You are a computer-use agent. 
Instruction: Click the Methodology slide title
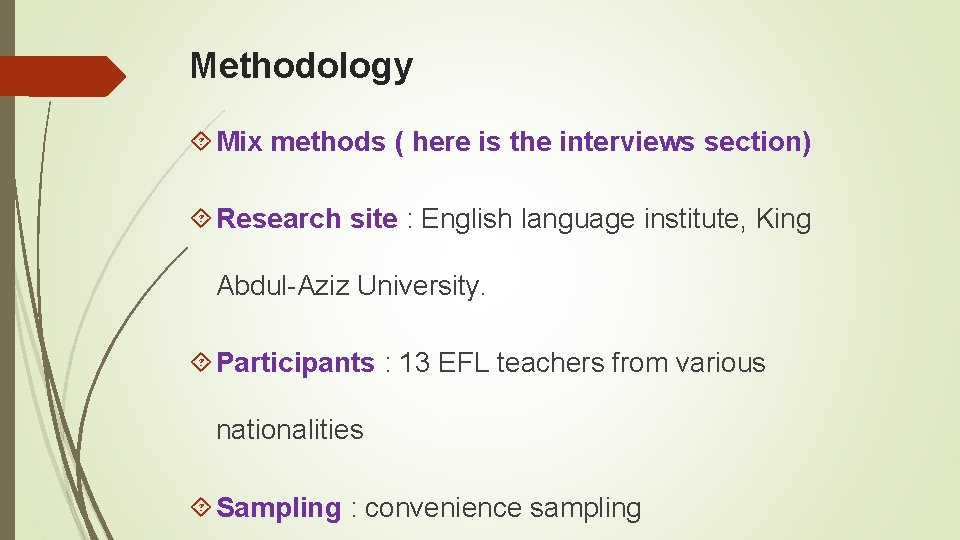point(301,66)
